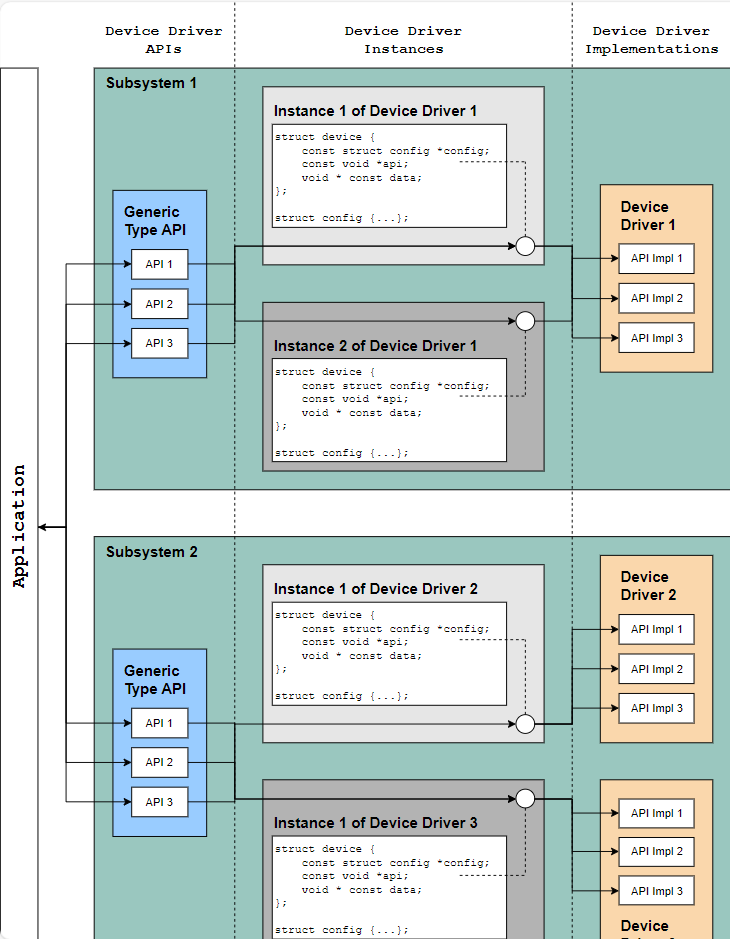Click API Impl 2 in Device Driver 2

click(656, 669)
